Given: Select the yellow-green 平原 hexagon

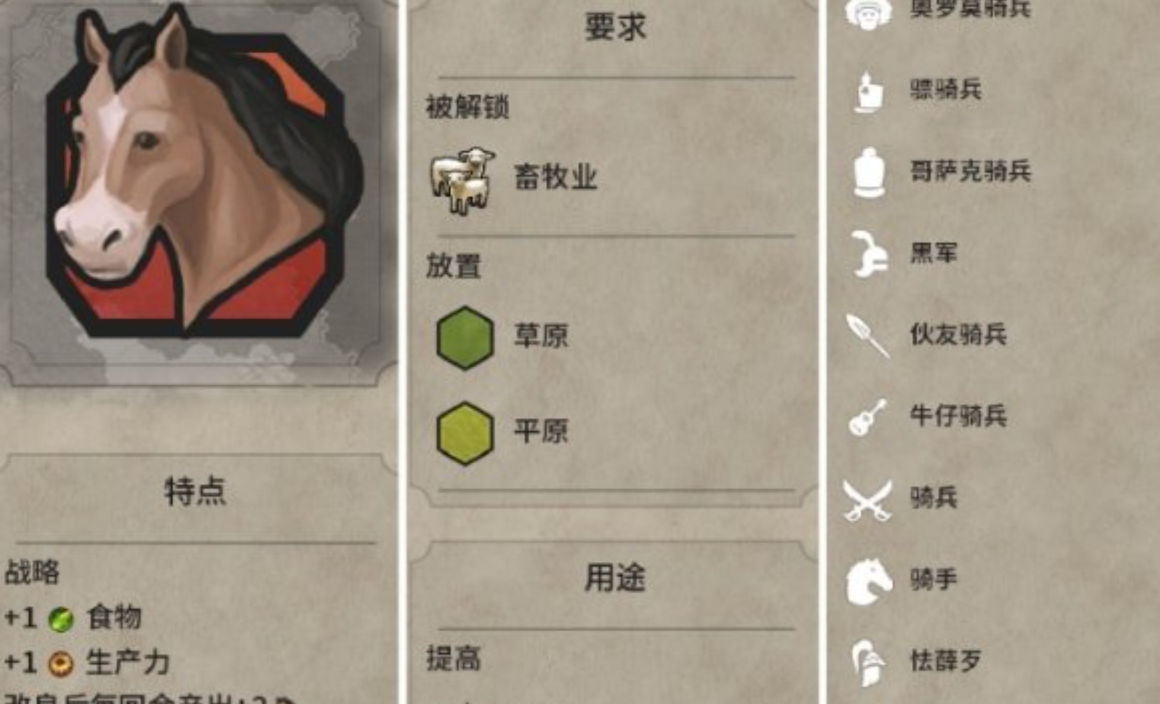Looking at the screenshot, I should [x=465, y=433].
